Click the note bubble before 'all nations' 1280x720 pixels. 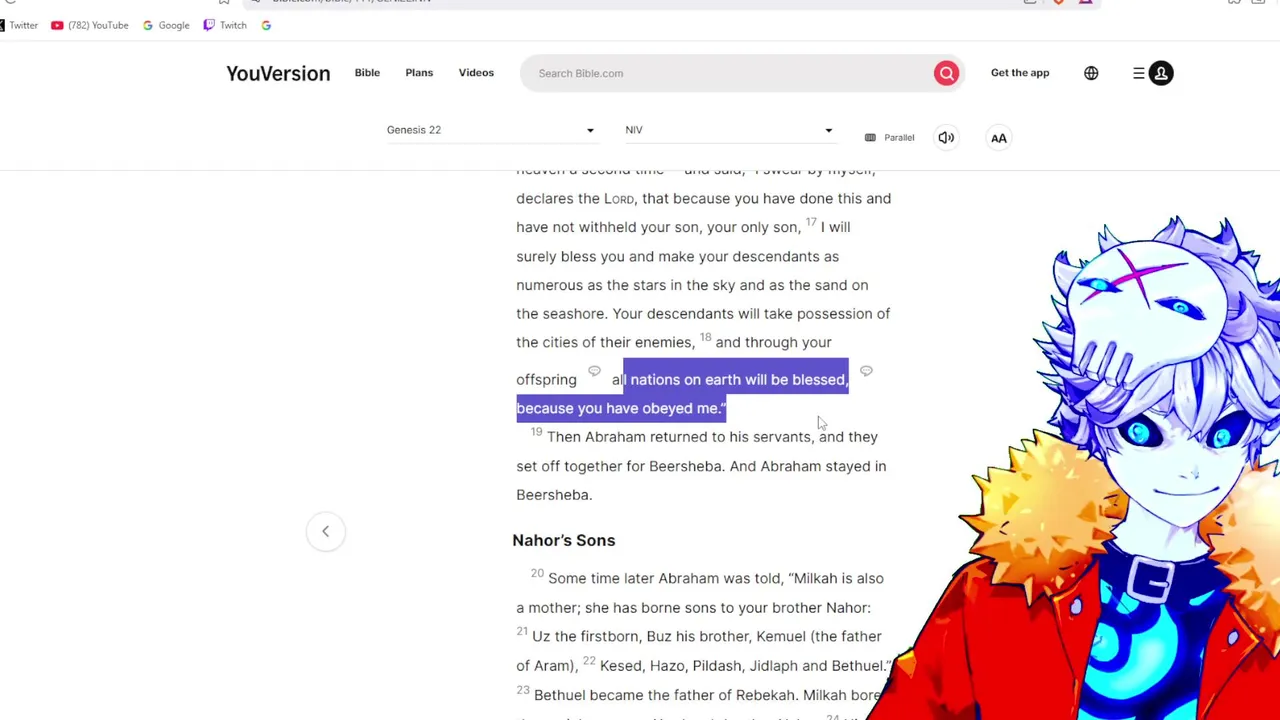(x=594, y=371)
